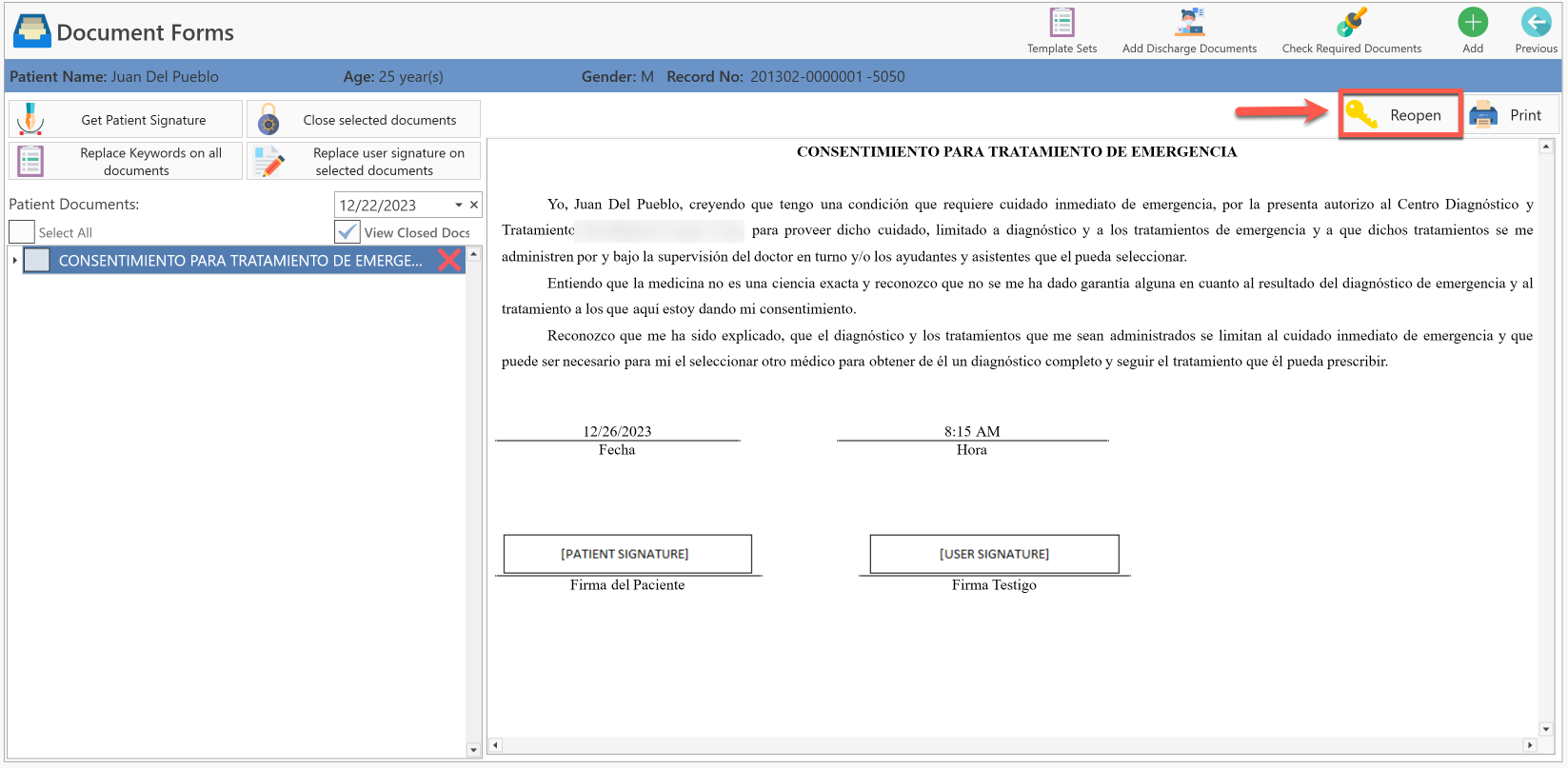Click the Document Forms drawer icon
This screenshot has height=768, width=1568.
pos(32,31)
